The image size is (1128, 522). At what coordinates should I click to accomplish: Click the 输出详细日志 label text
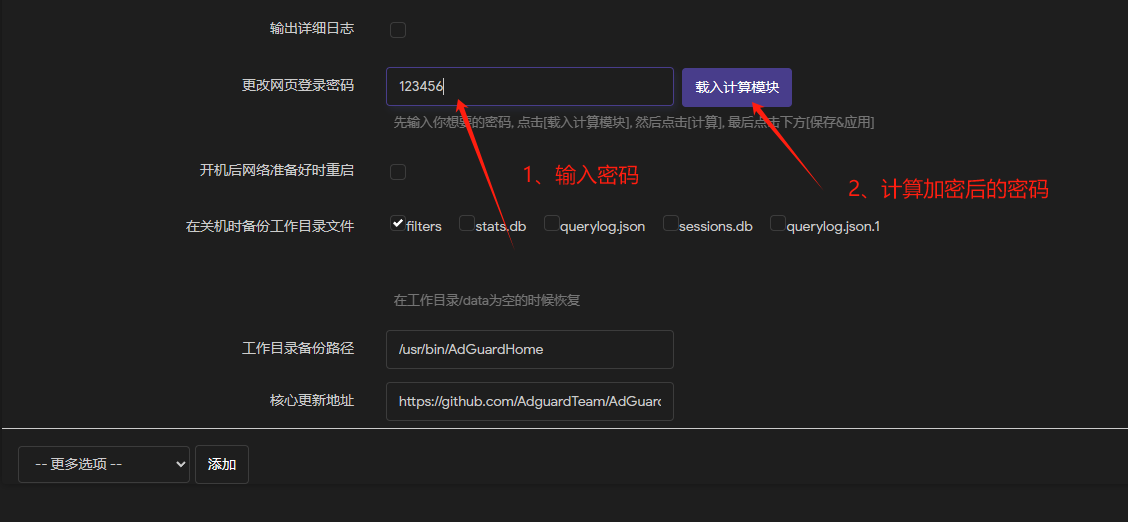point(311,29)
